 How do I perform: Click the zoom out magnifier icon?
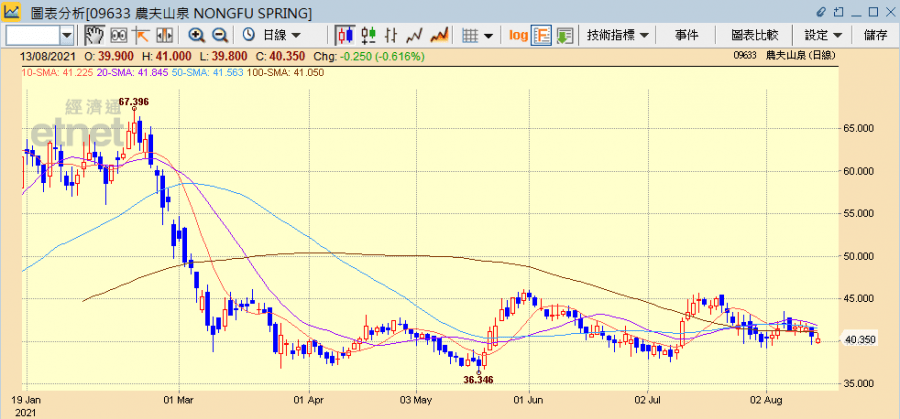(x=218, y=35)
